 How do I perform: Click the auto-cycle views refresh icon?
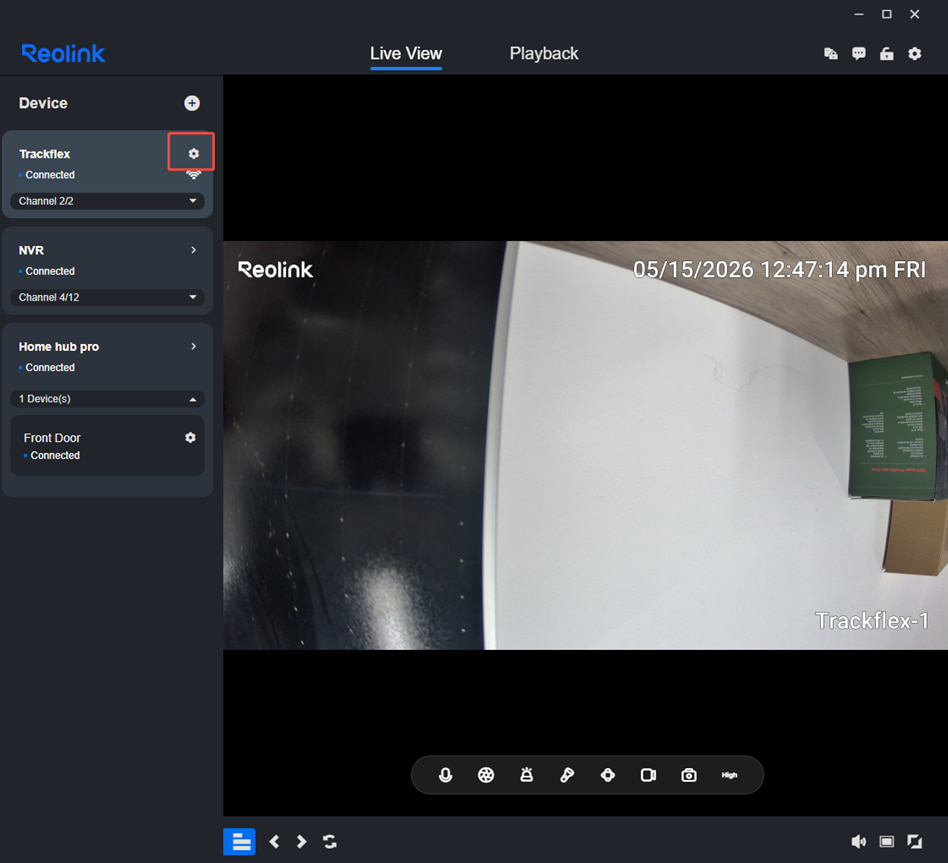tap(330, 841)
